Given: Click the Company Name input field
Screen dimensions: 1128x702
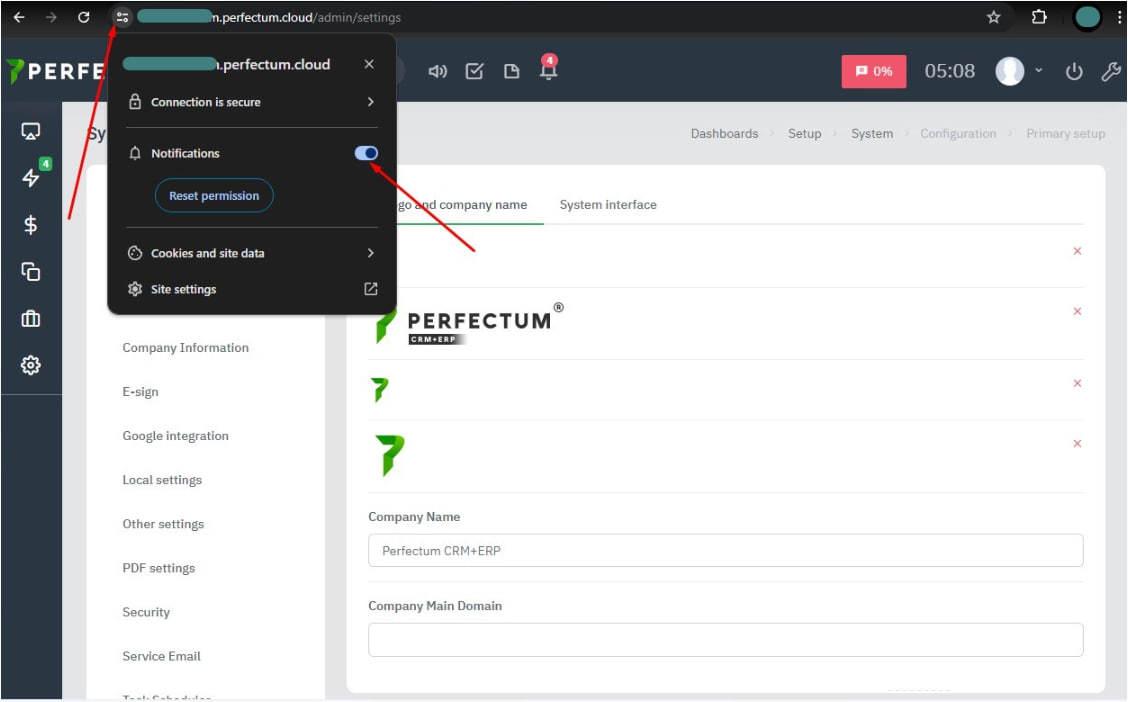Looking at the screenshot, I should pyautogui.click(x=725, y=550).
